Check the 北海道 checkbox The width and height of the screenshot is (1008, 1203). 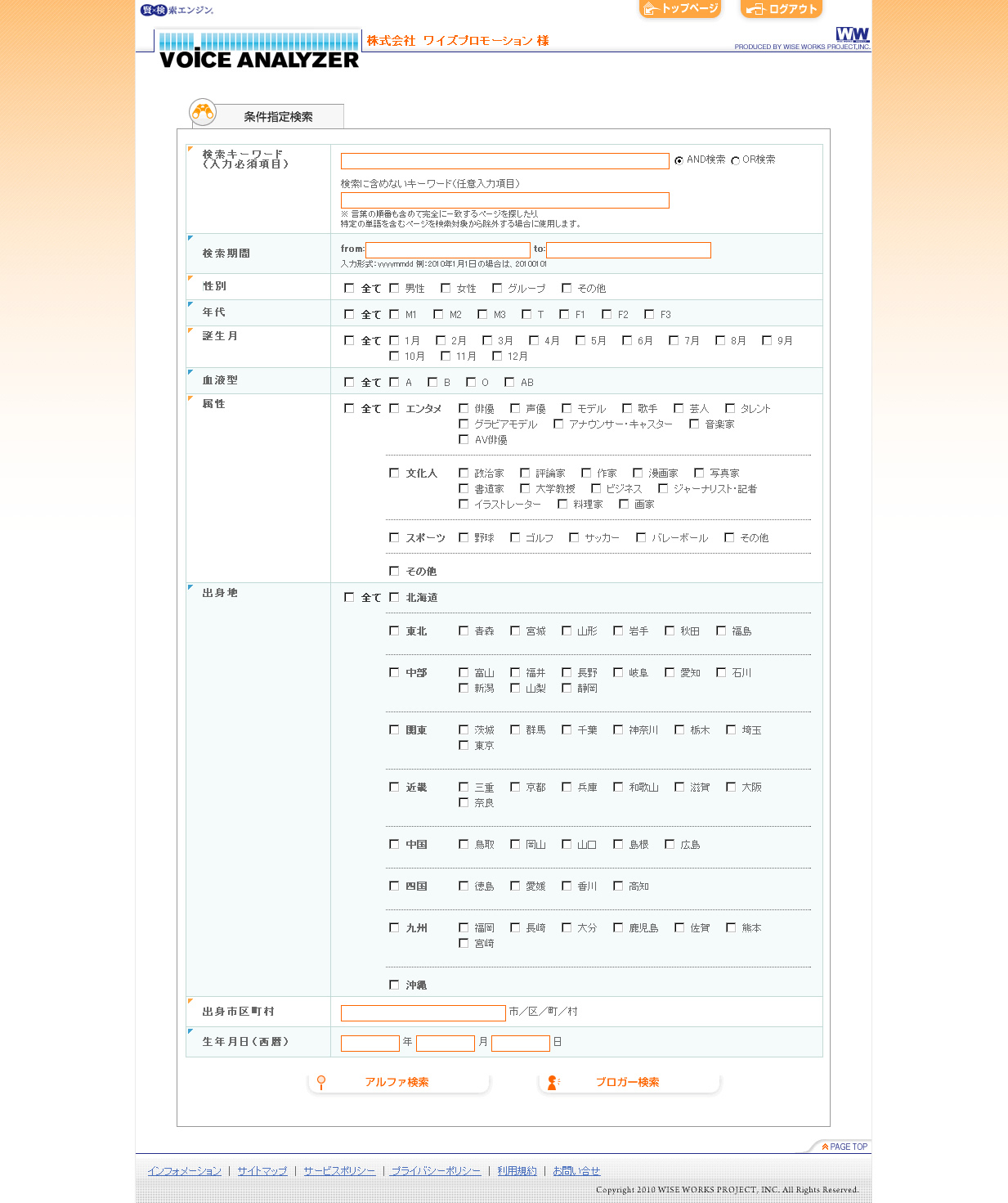(x=394, y=597)
